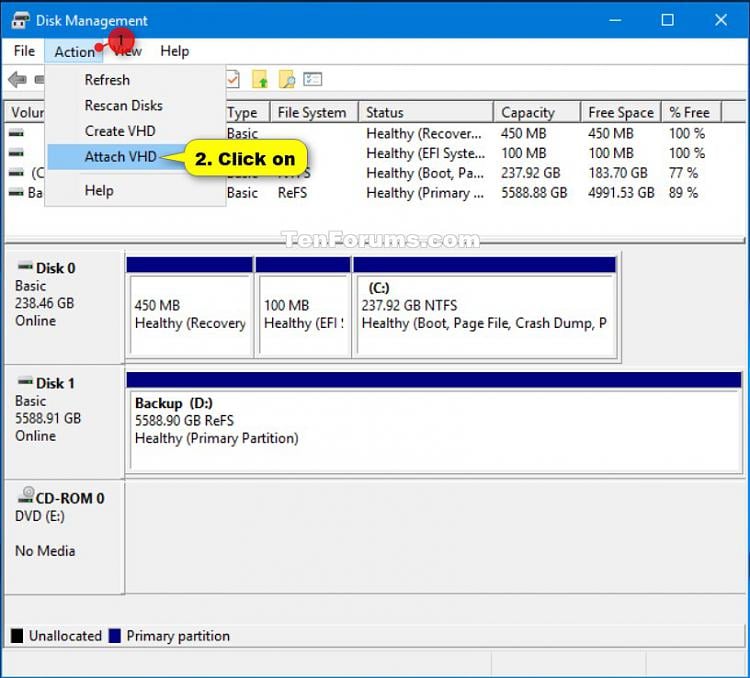Click the document with checkmark toolbar icon
The height and width of the screenshot is (678, 750).
pyautogui.click(x=233, y=79)
